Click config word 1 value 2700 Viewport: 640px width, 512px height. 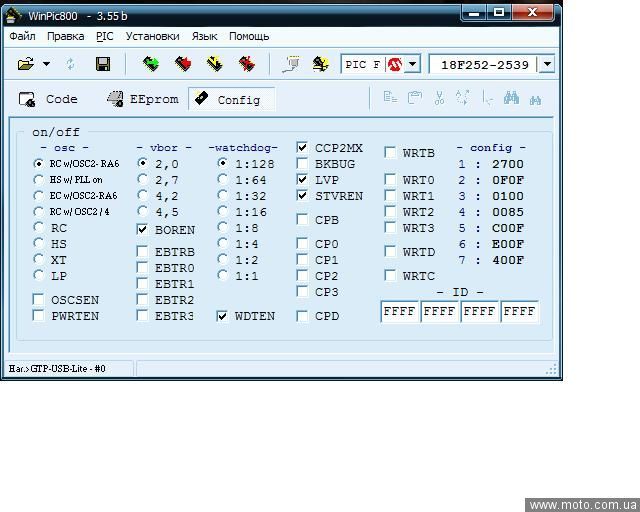(508, 164)
